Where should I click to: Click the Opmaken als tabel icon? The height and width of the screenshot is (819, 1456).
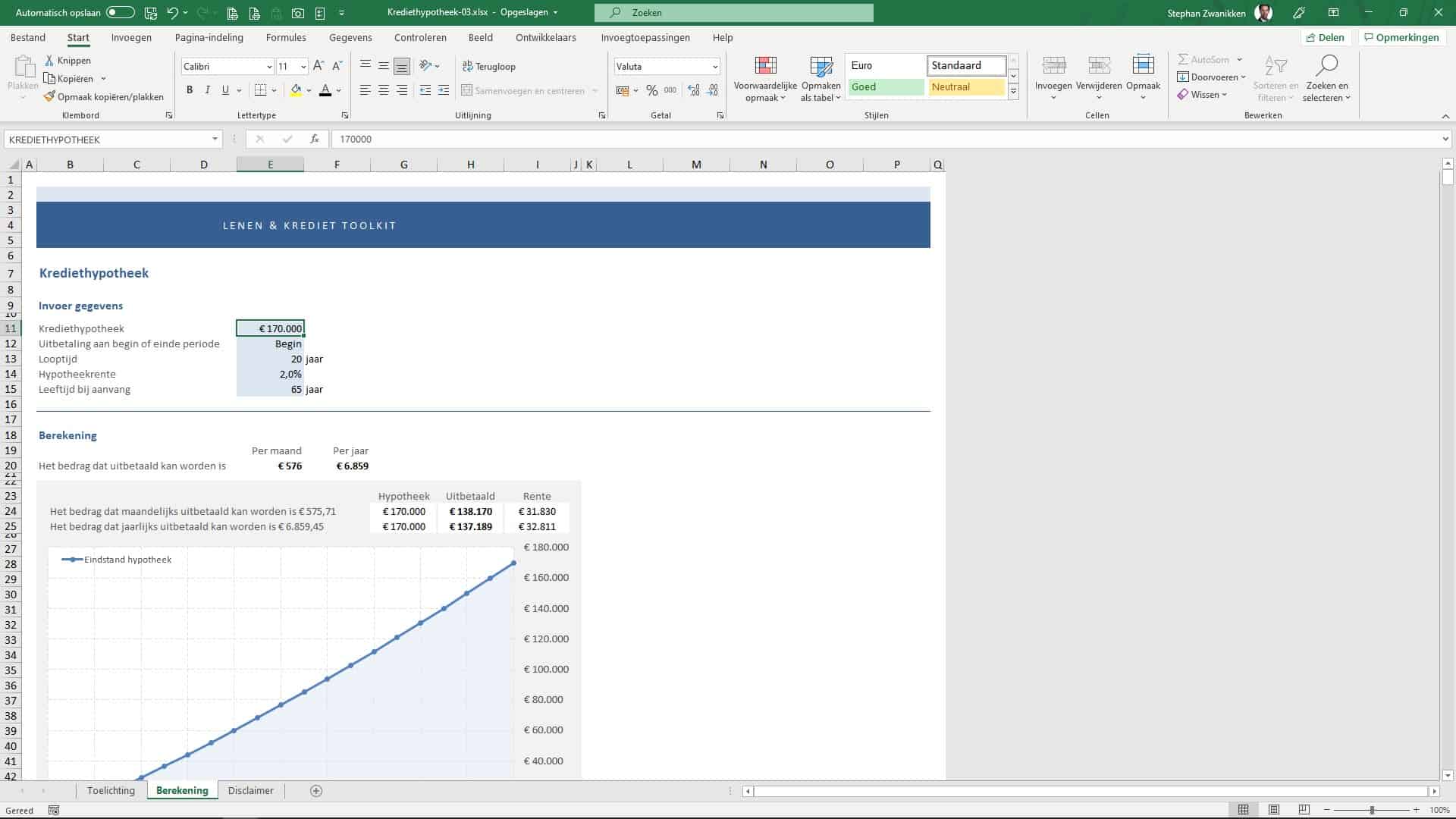click(x=821, y=66)
